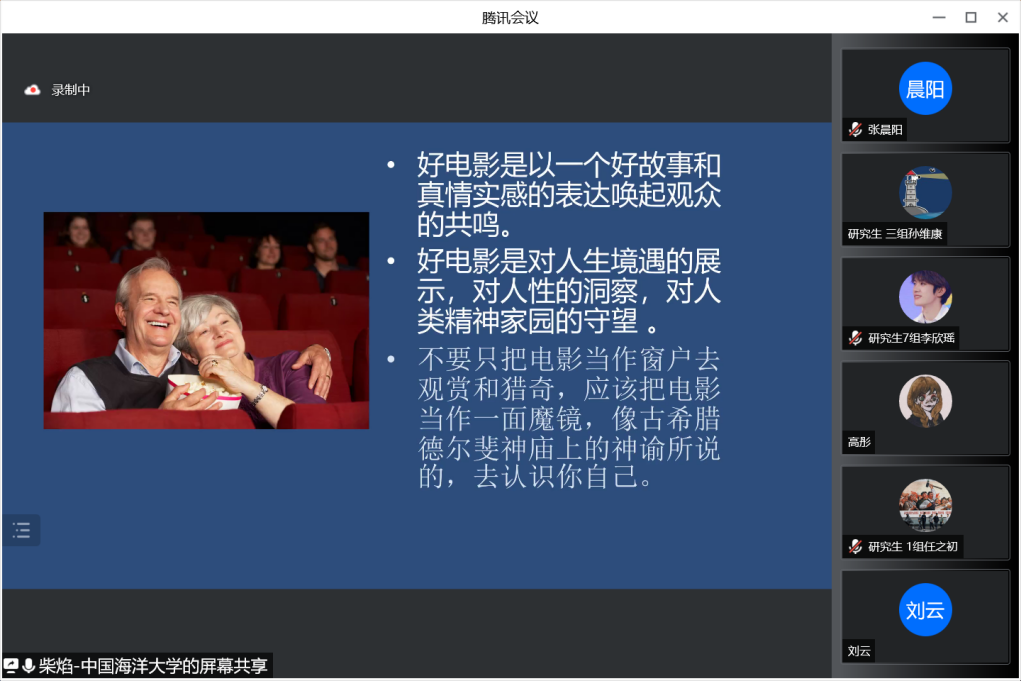The image size is (1021, 681).
Task: Click avatar of 研究生7组李欣瑶
Action: coord(925,297)
